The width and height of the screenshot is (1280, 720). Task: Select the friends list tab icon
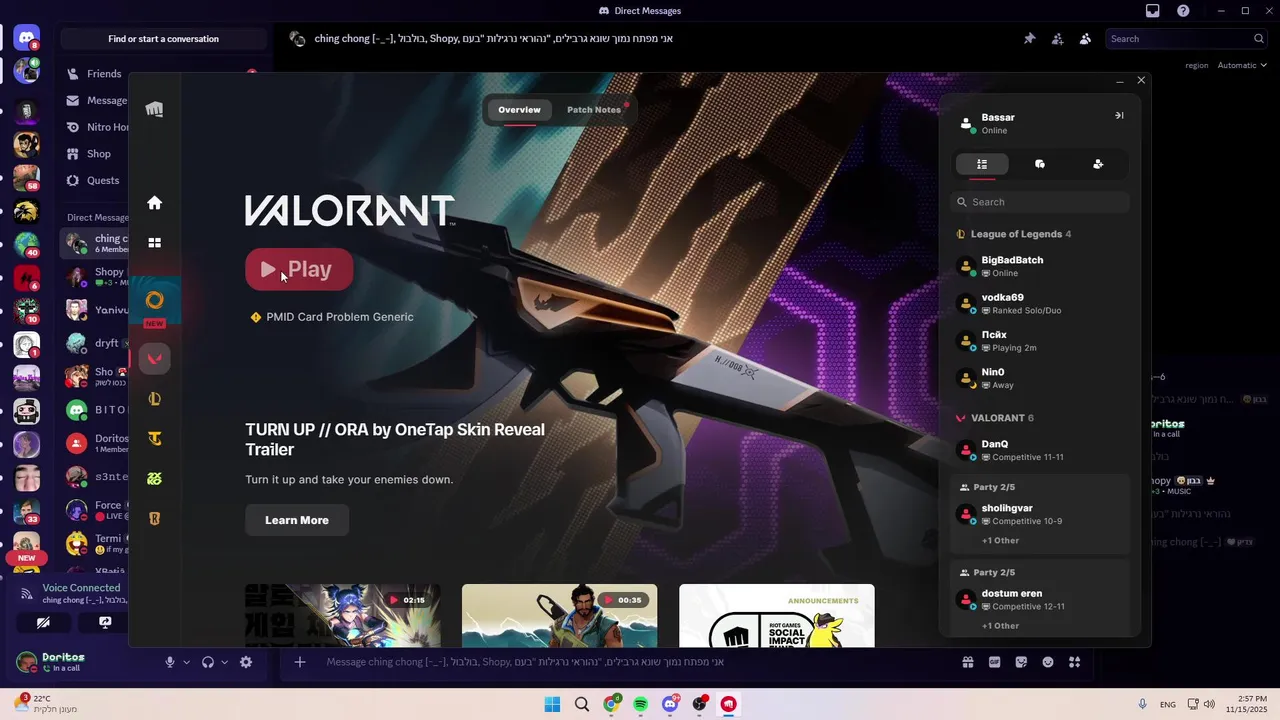click(982, 164)
